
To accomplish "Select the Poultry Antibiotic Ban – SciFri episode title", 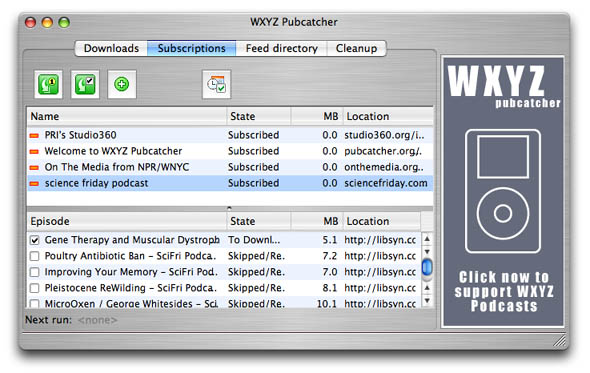I will 130,256.
